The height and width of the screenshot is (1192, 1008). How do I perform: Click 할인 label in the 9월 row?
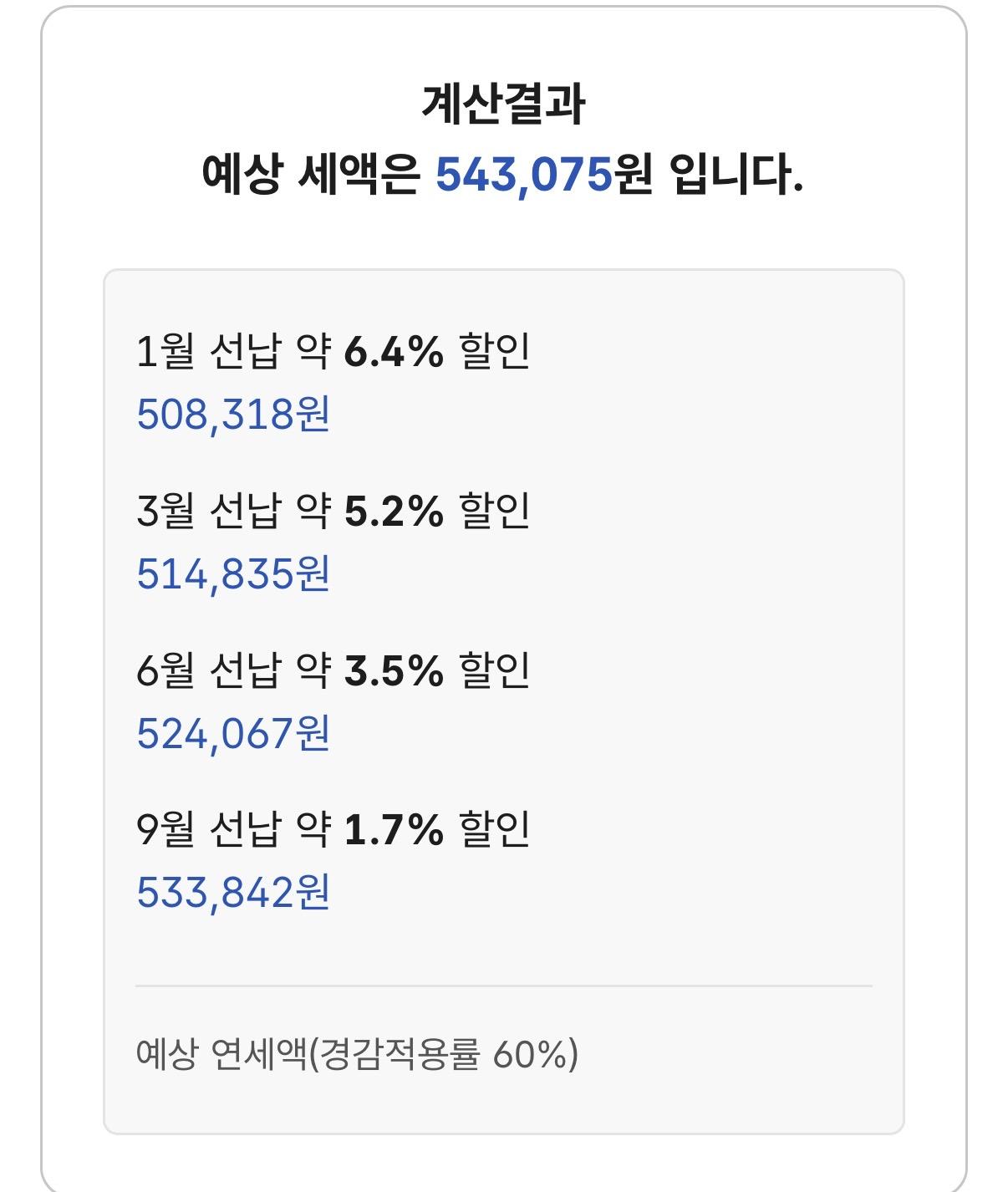pyautogui.click(x=495, y=829)
